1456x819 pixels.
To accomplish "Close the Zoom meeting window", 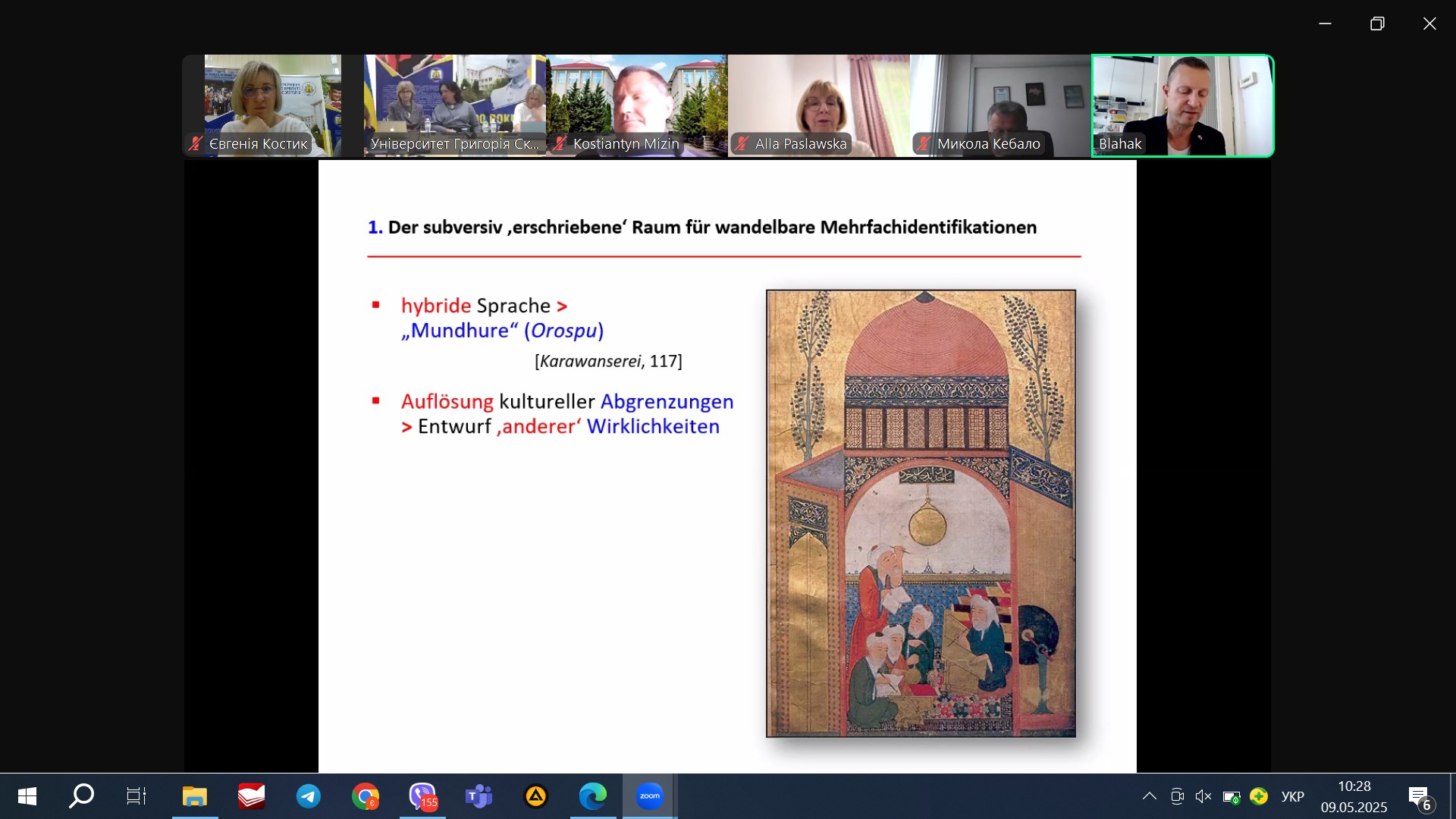I will (1429, 24).
